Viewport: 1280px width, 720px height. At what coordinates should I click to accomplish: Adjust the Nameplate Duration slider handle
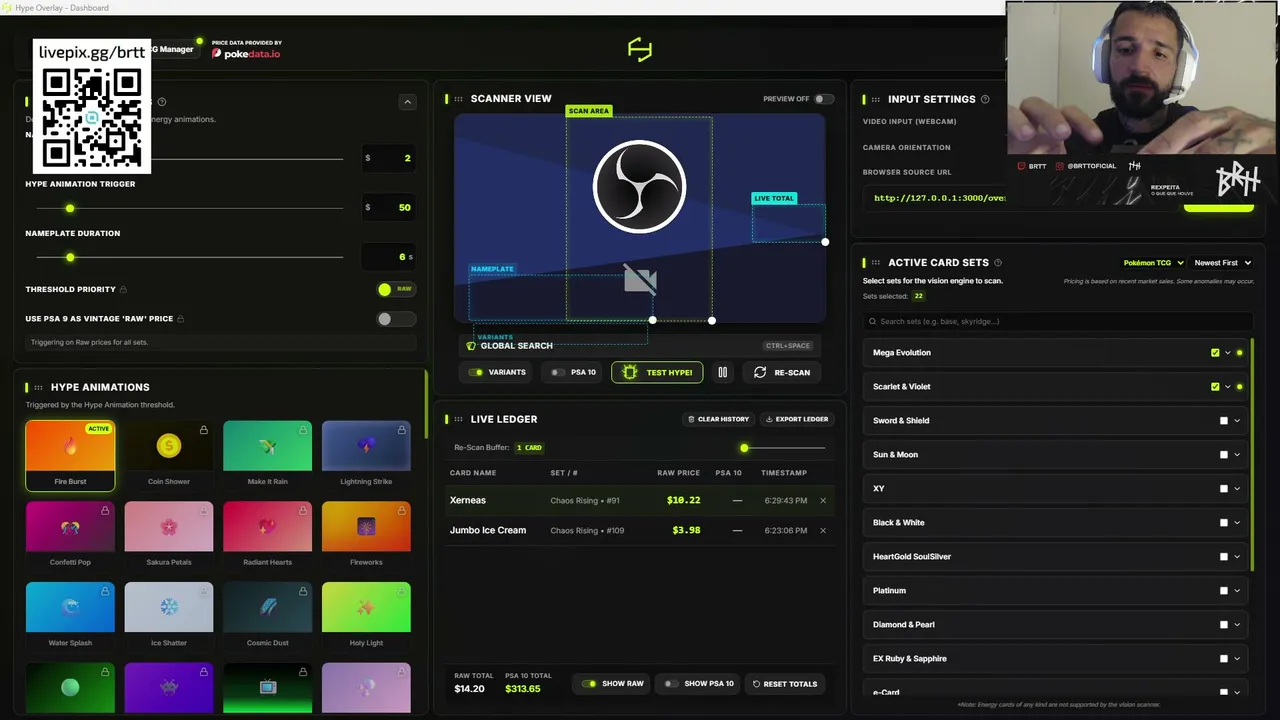click(x=70, y=257)
